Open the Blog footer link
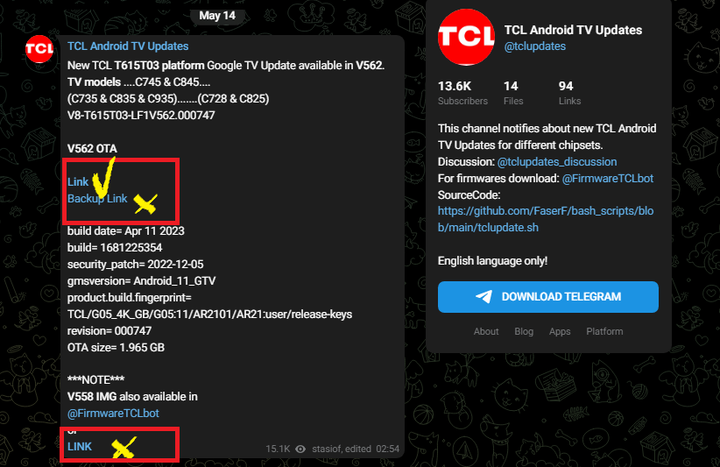The width and height of the screenshot is (720, 467). [523, 331]
